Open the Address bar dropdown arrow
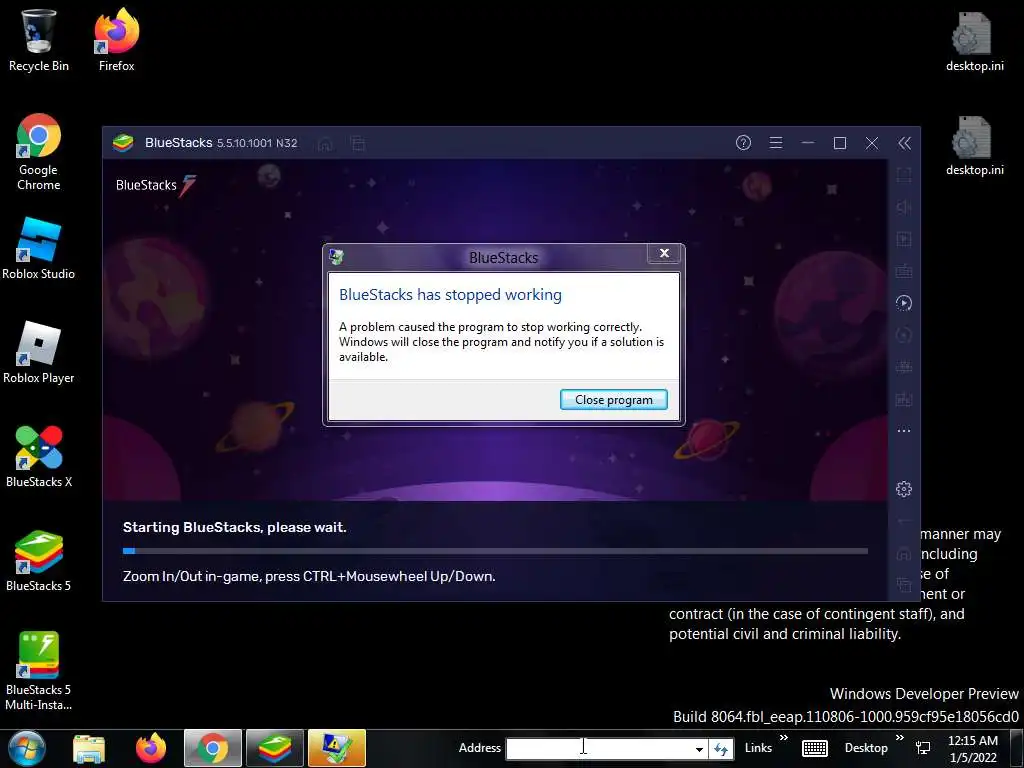This screenshot has height=768, width=1024. click(x=699, y=748)
